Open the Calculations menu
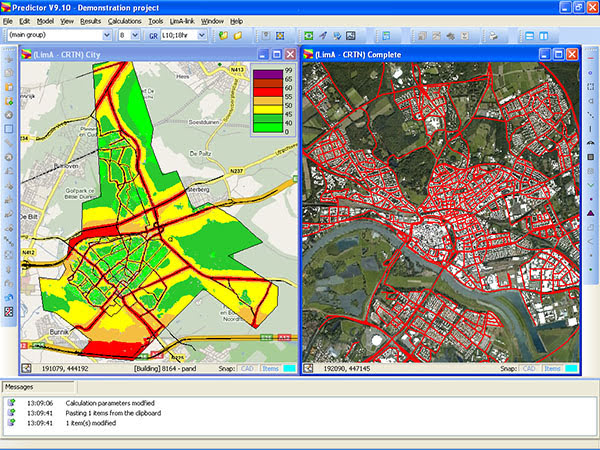 [124, 20]
